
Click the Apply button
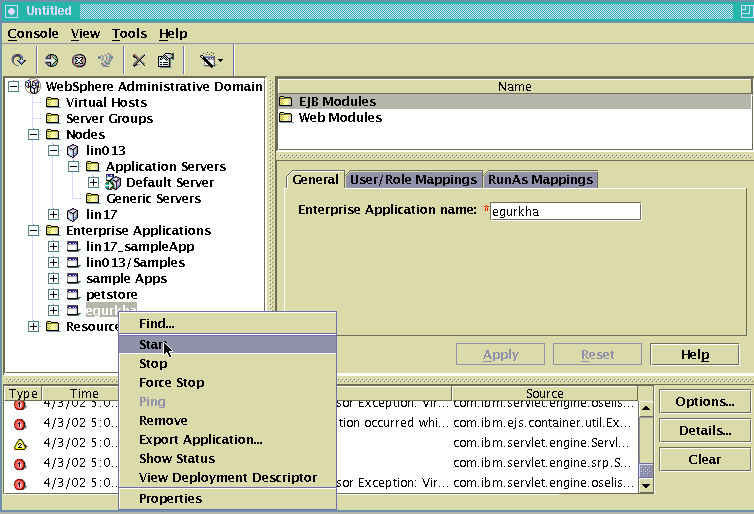(501, 354)
